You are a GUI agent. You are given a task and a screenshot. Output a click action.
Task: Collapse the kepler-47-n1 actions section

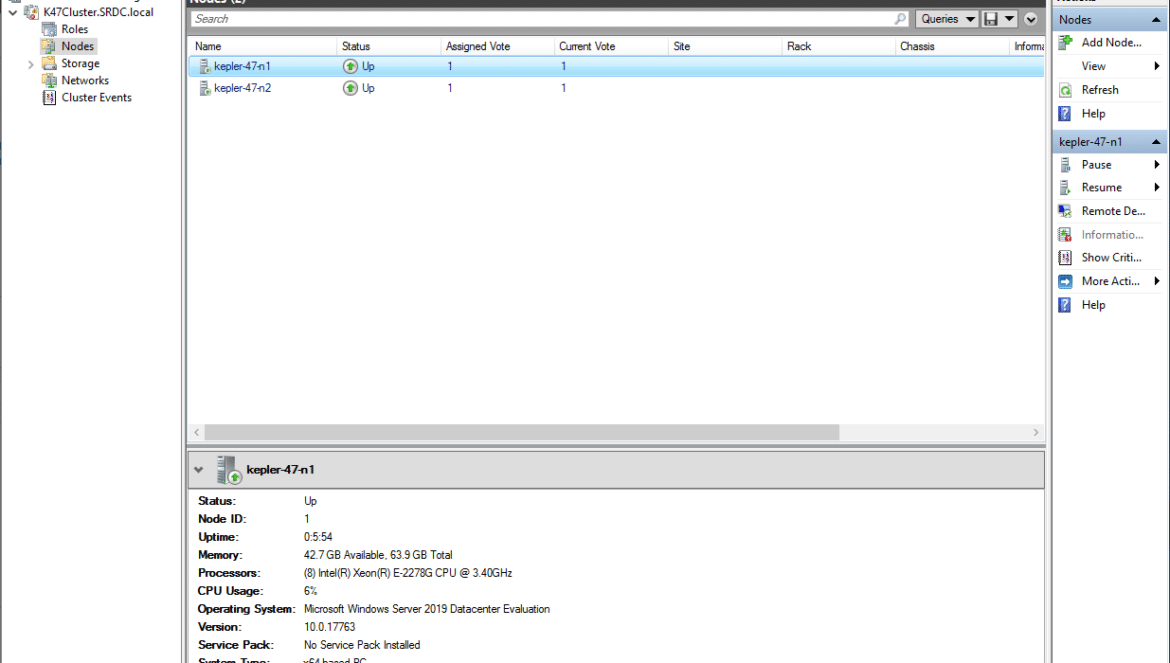(x=1156, y=142)
